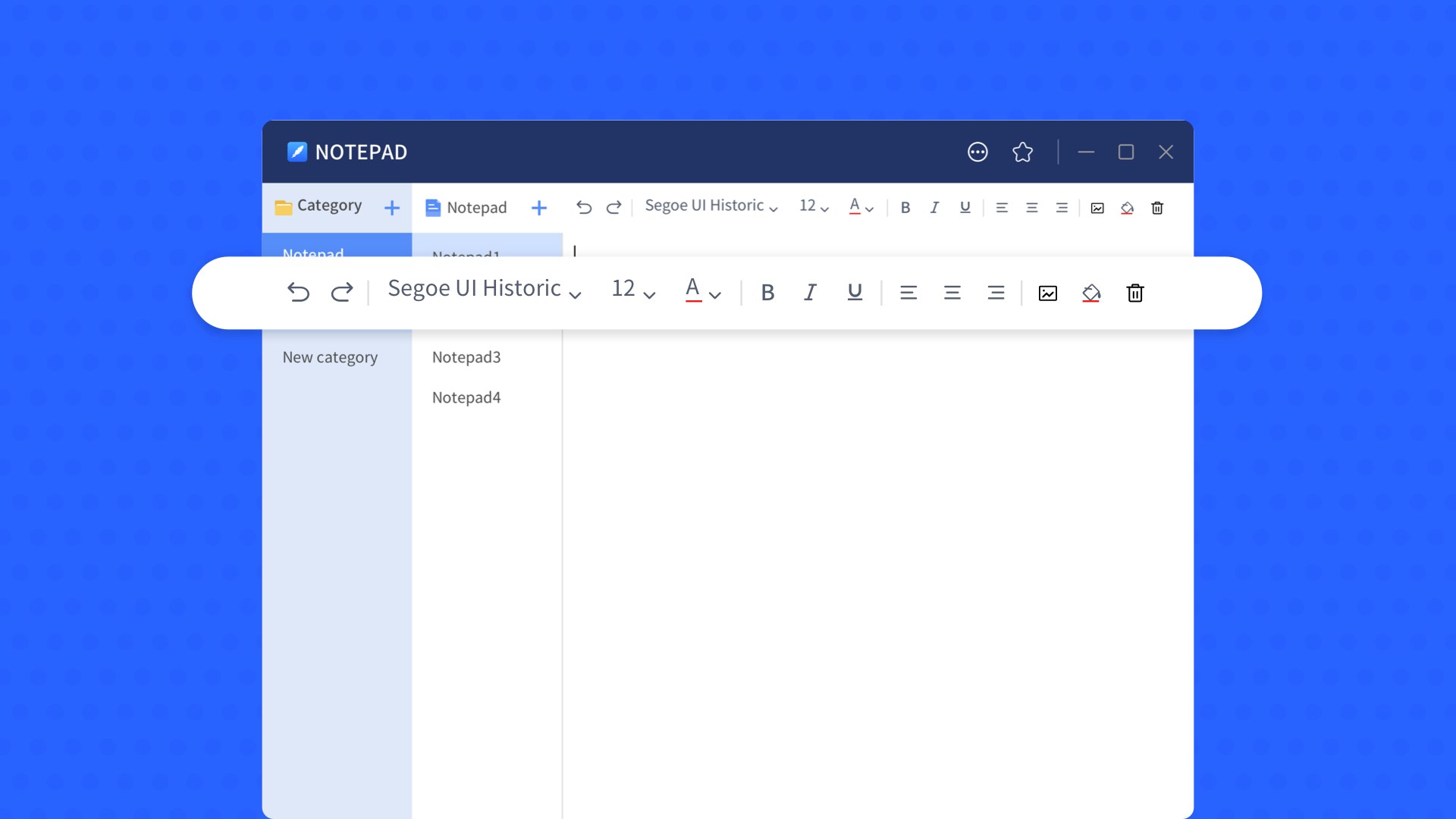Add a new category with the plus icon
1456x819 pixels.
click(391, 208)
